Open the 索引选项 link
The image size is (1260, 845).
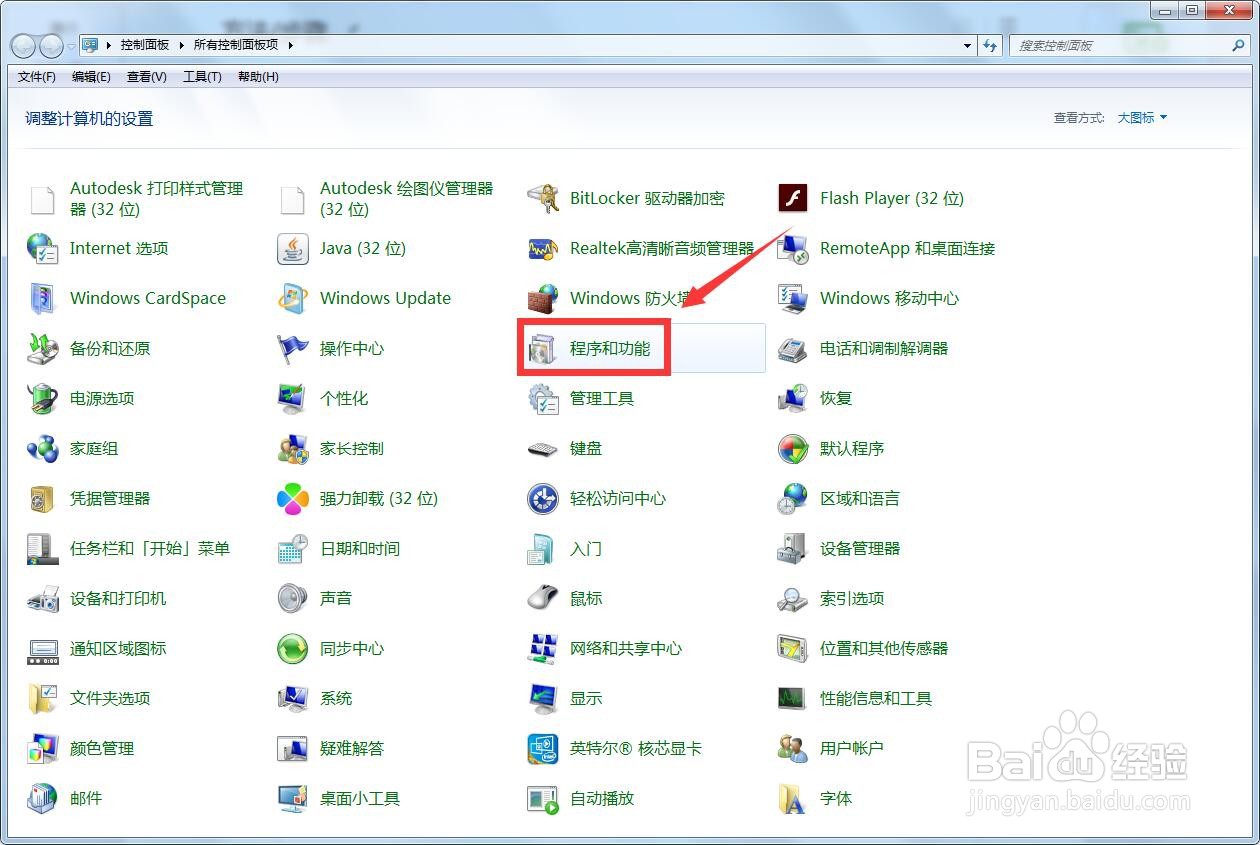tap(852, 598)
